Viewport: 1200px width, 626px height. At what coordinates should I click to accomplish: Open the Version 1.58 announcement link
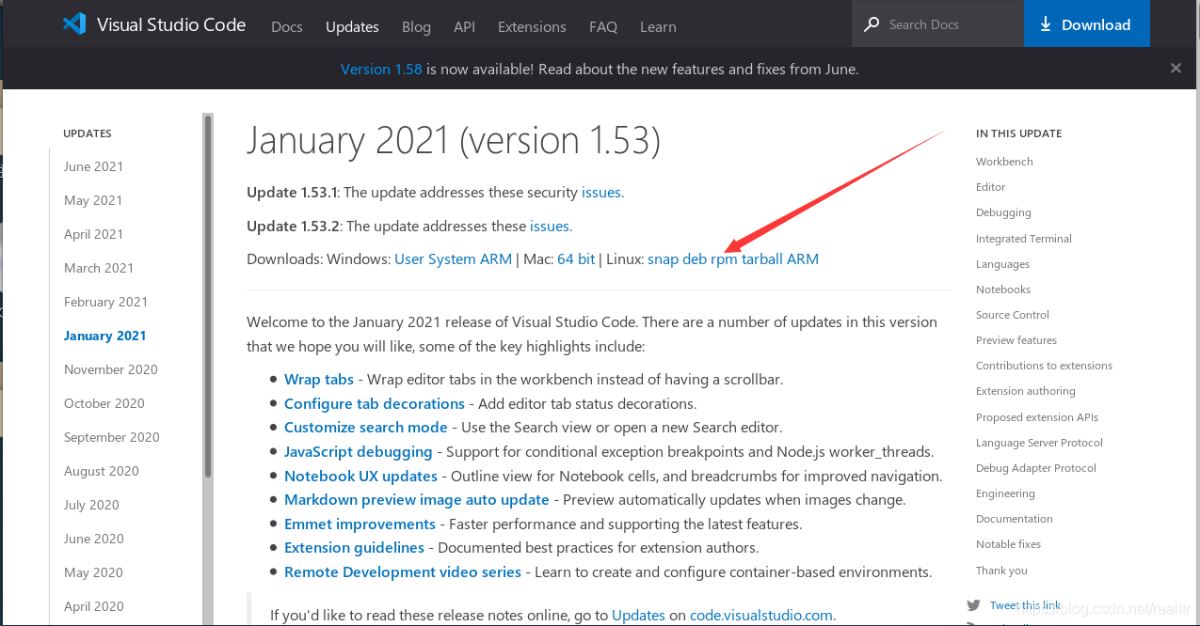click(x=381, y=69)
